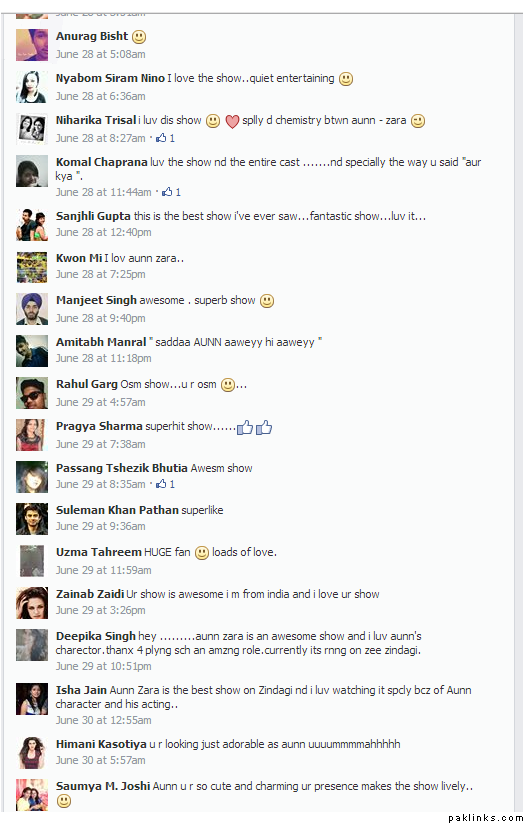Image resolution: width=524 pixels, height=824 pixels.
Task: Open Rahul Garg's profile photo
Action: coord(32,393)
